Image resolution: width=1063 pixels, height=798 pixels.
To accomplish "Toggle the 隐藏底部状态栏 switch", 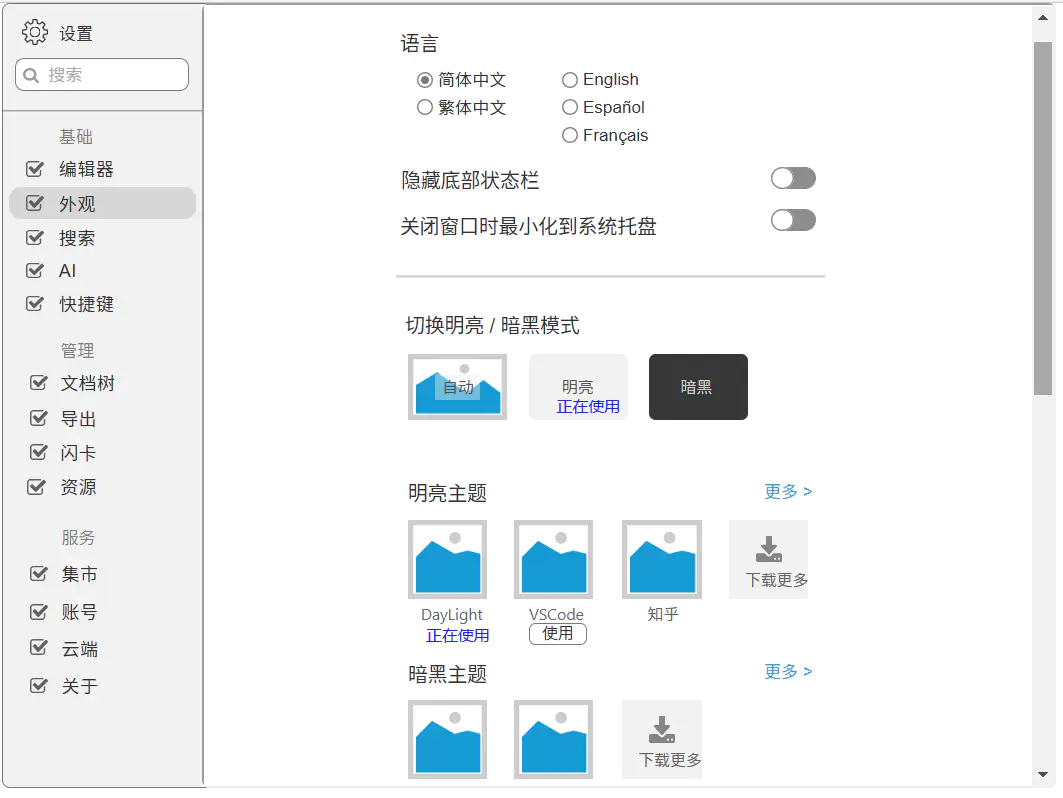I will point(793,179).
